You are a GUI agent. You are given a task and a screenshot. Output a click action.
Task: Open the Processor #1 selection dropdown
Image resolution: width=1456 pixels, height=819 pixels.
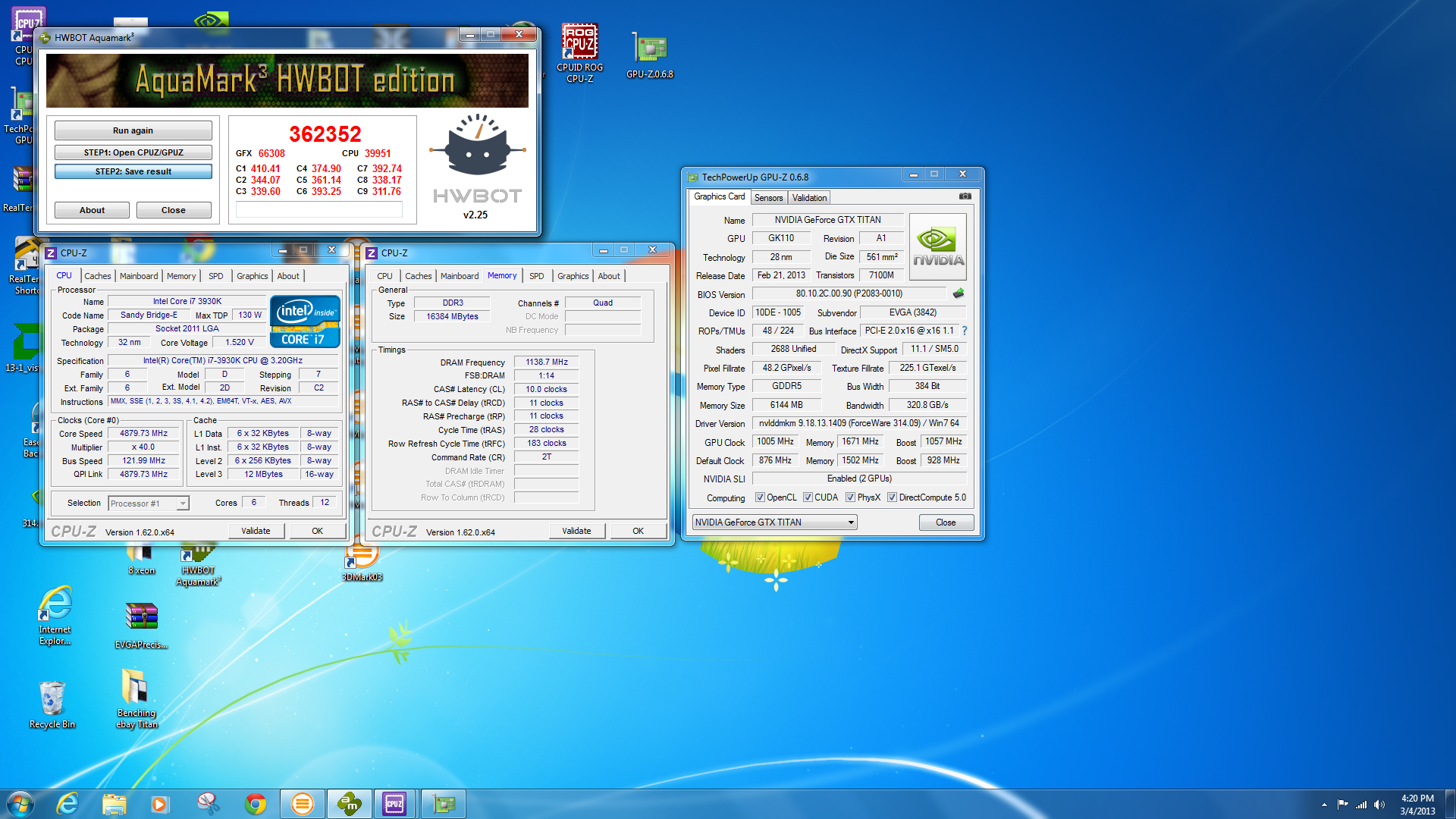[x=149, y=504]
